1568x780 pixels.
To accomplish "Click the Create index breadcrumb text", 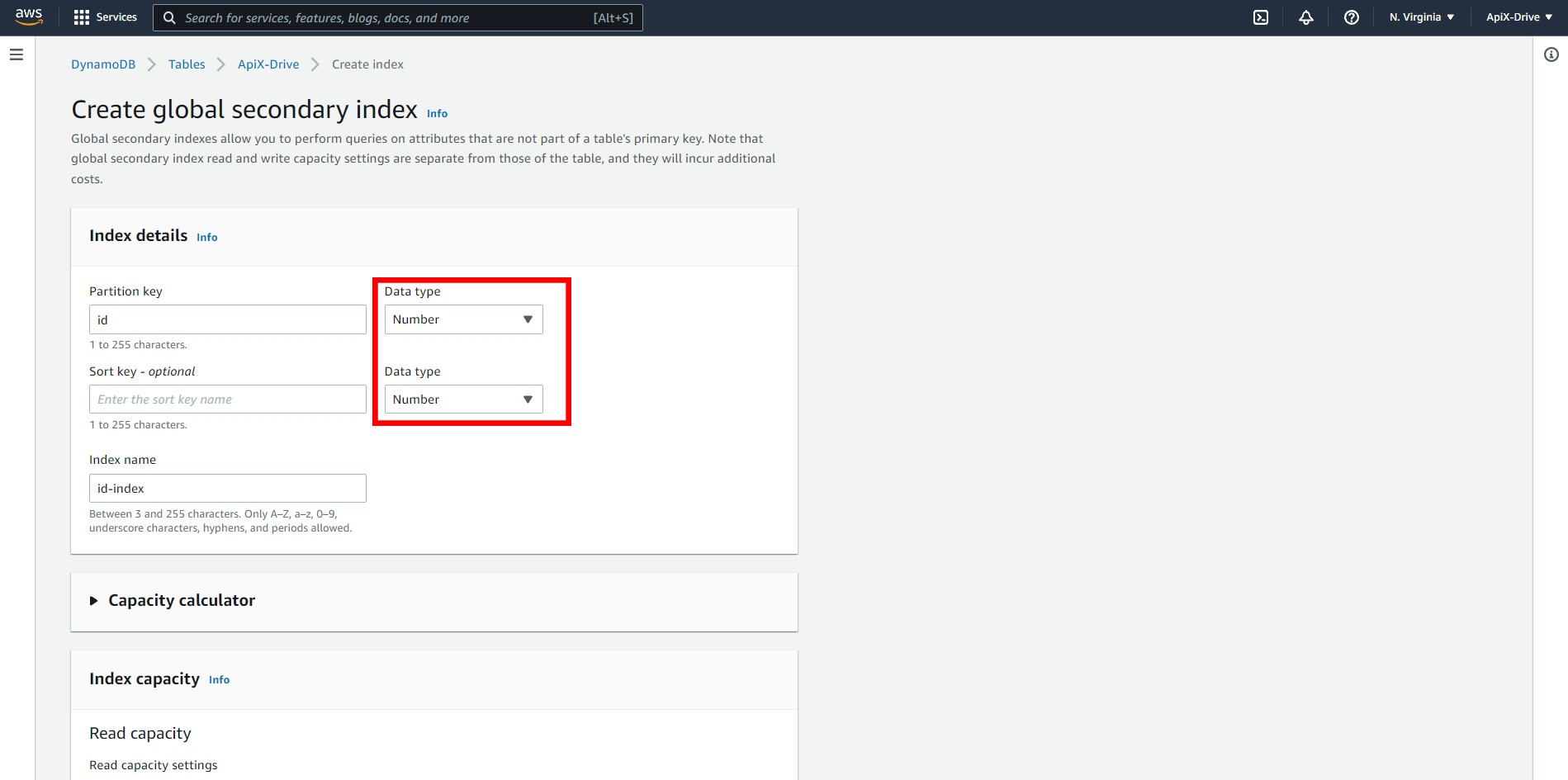I will (x=367, y=64).
